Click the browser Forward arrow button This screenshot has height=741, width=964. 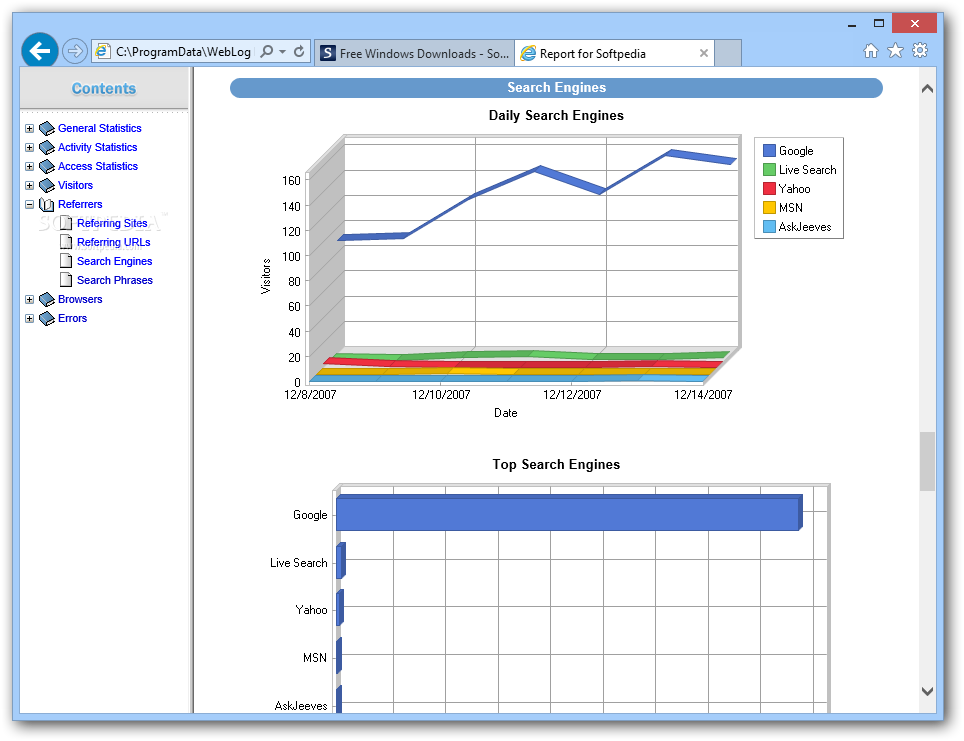74,51
